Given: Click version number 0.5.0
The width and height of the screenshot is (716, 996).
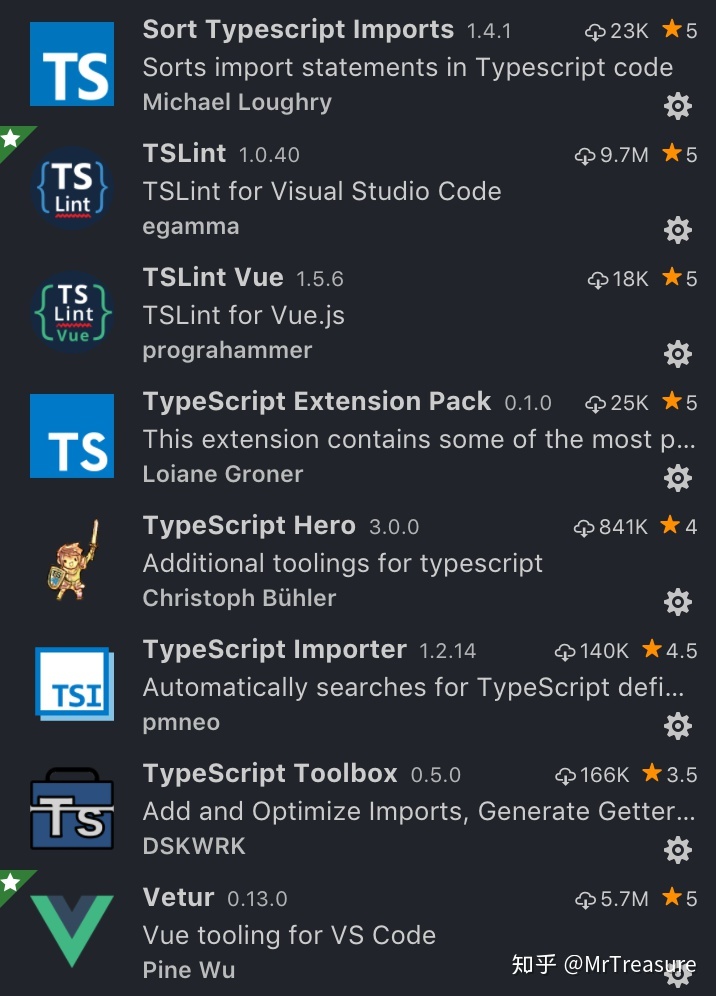Looking at the screenshot, I should coord(435,775).
